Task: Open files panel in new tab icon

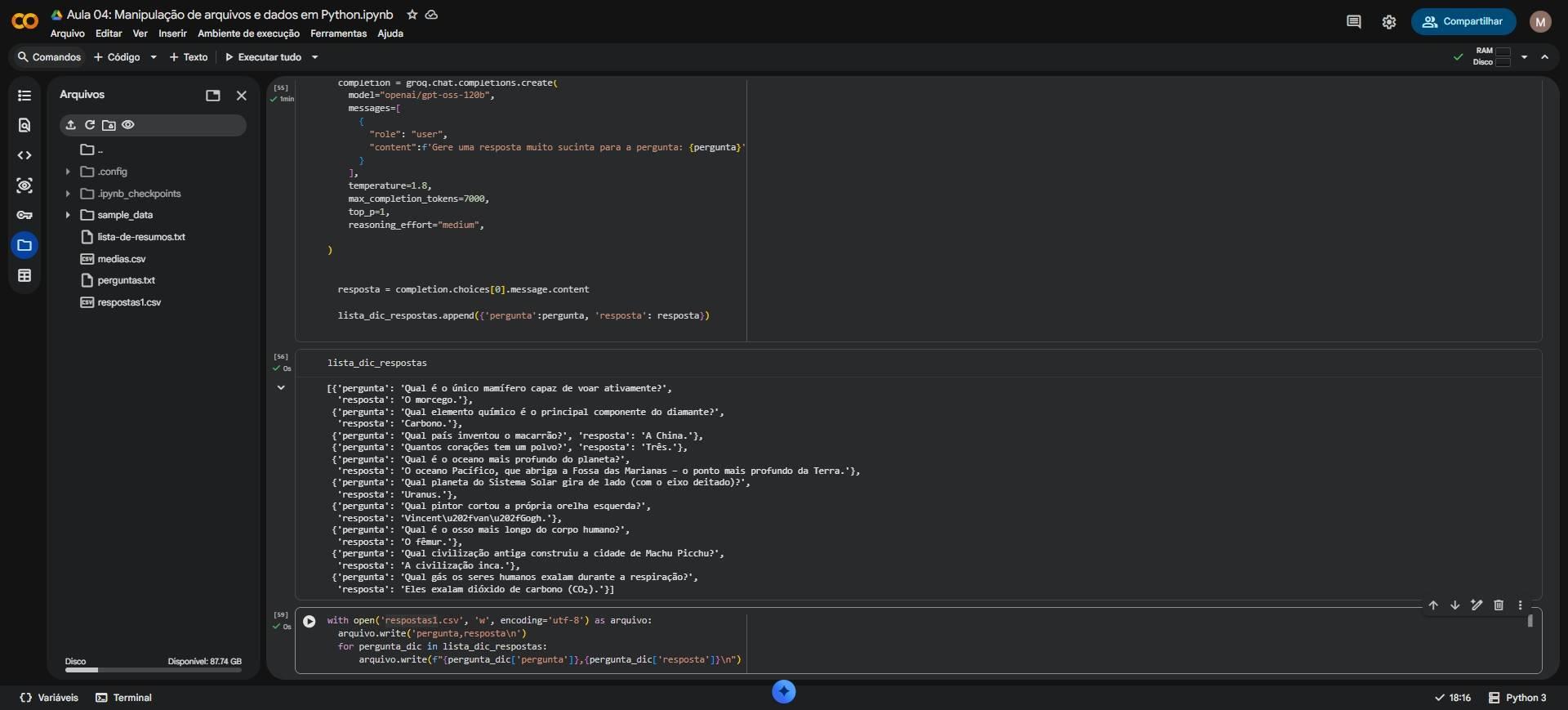Action: pos(213,96)
